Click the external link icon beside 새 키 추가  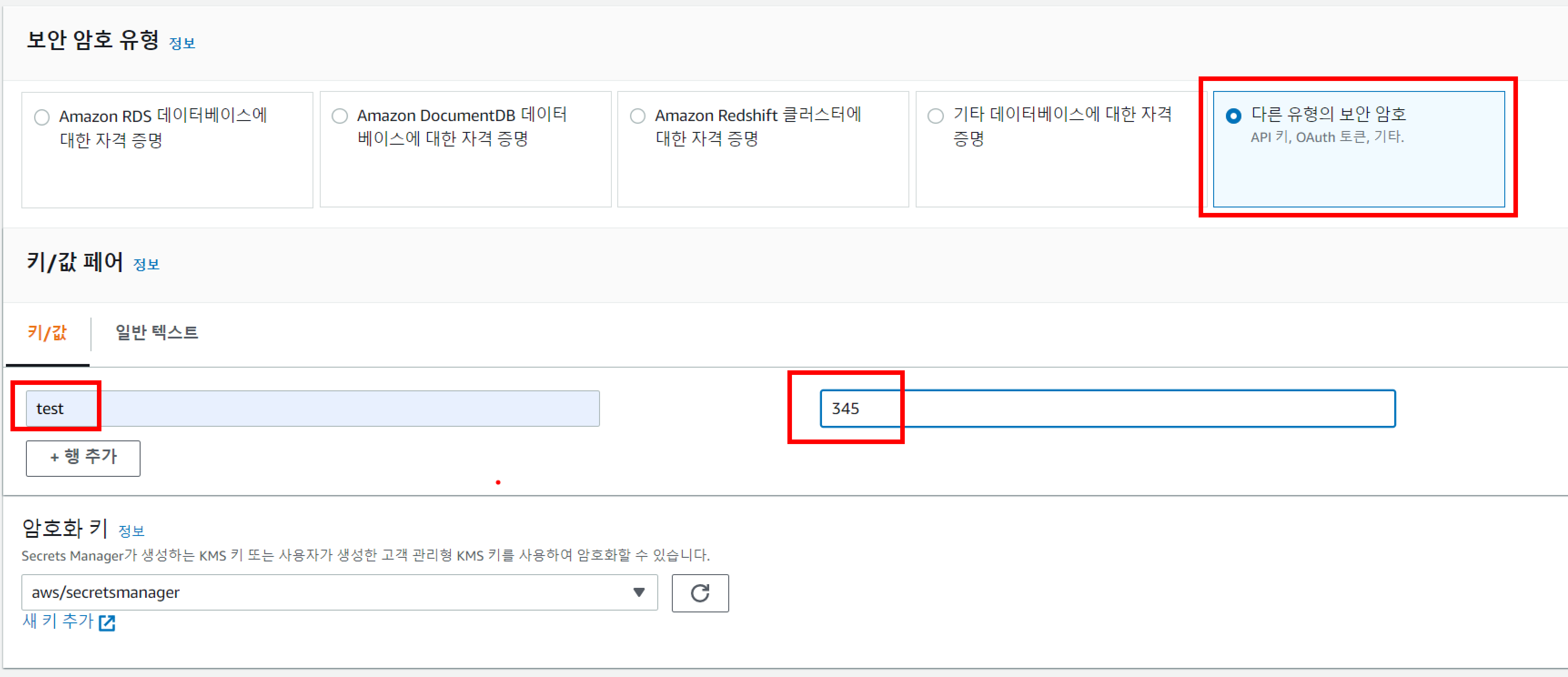(107, 623)
